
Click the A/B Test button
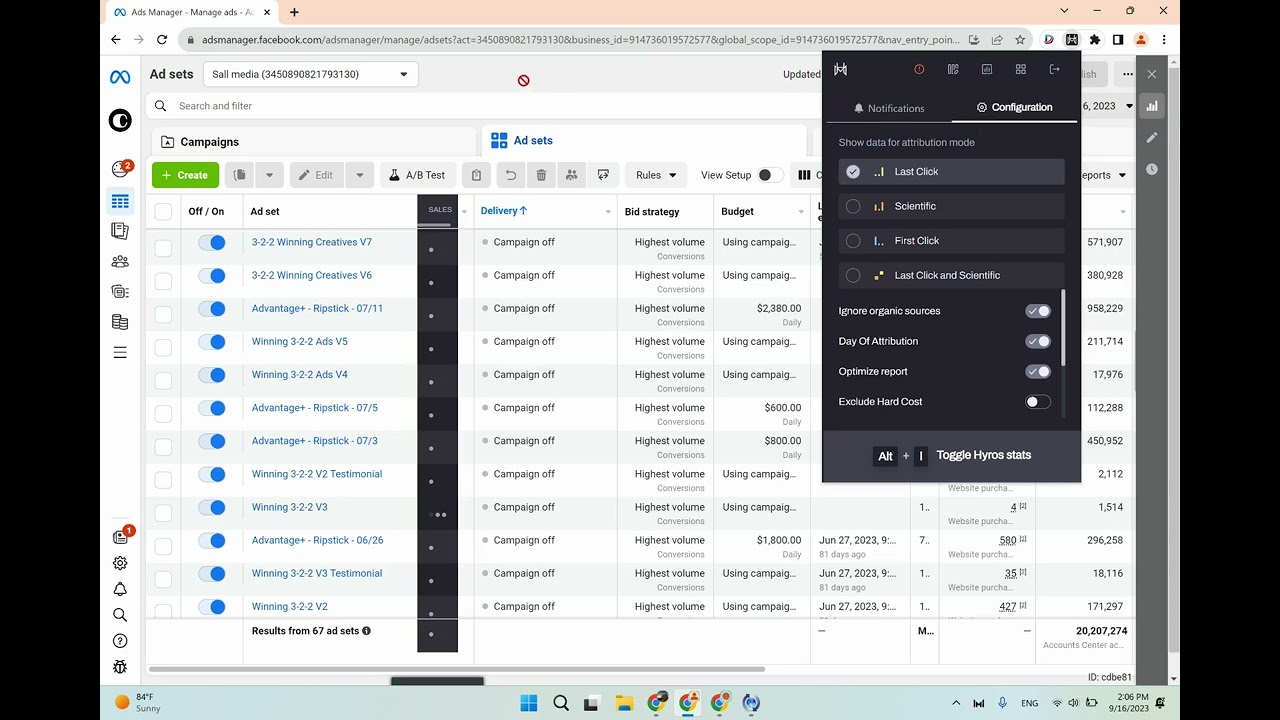point(417,175)
